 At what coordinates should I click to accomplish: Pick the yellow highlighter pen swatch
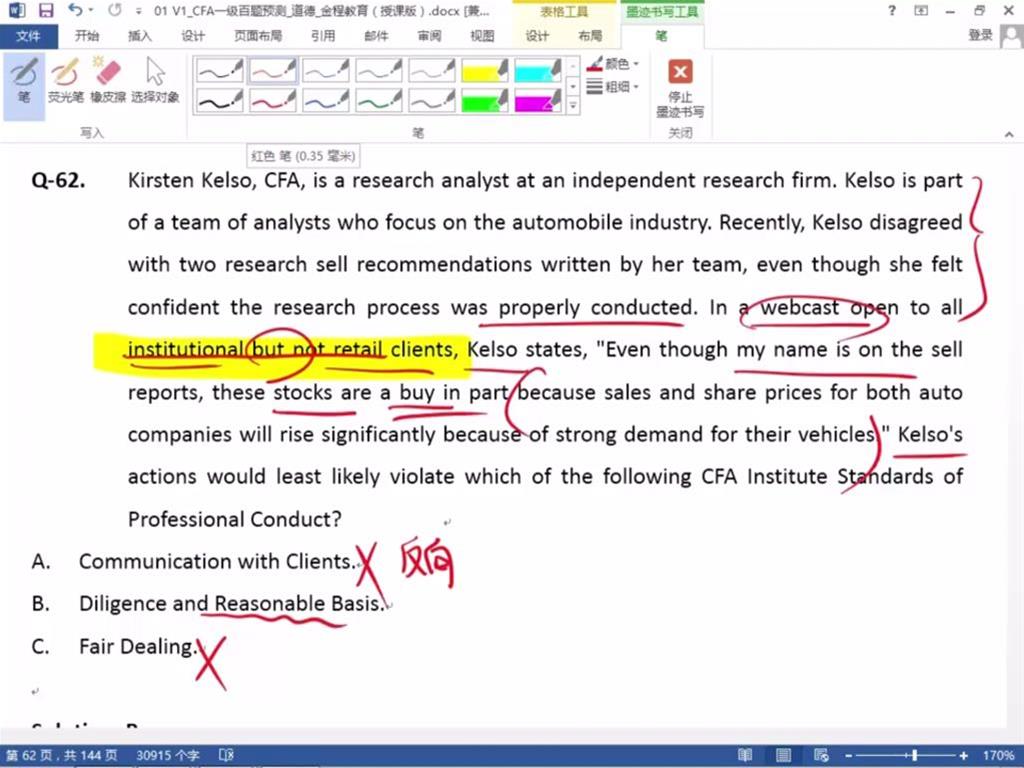pos(485,71)
